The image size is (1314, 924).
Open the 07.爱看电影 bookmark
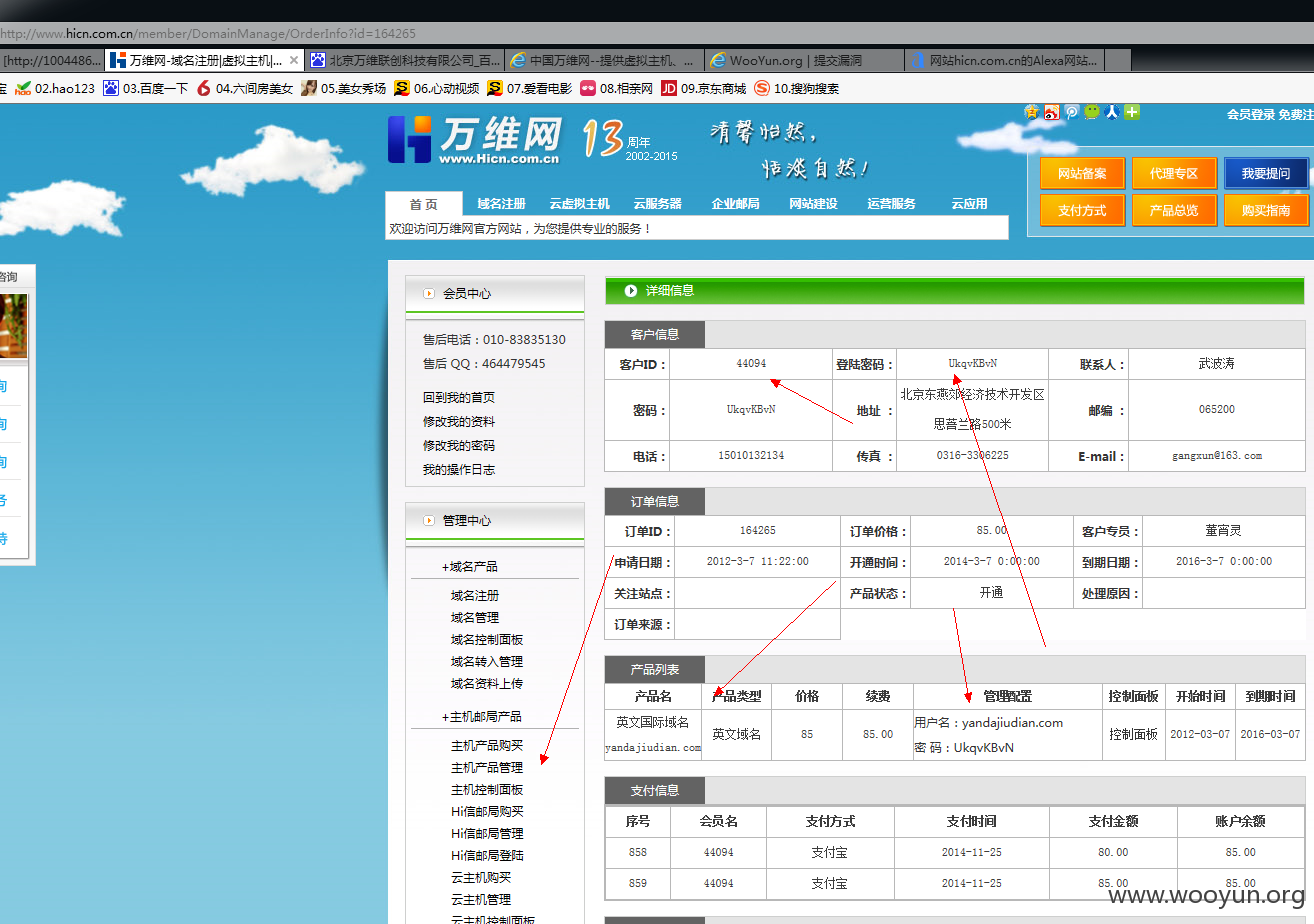coord(530,88)
